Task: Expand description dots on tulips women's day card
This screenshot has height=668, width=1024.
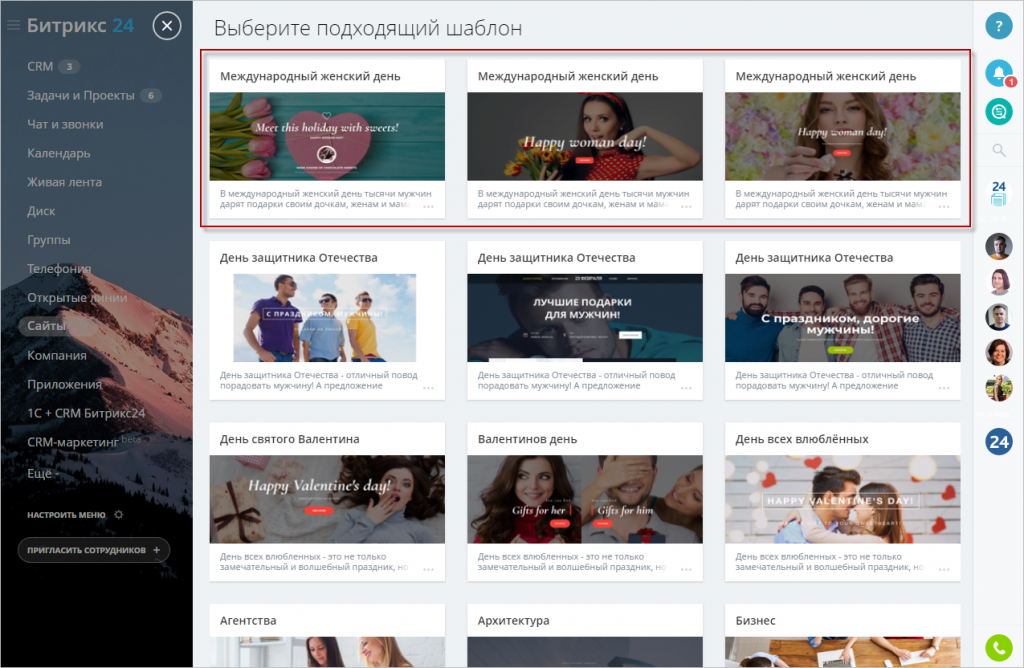Action: 428,206
